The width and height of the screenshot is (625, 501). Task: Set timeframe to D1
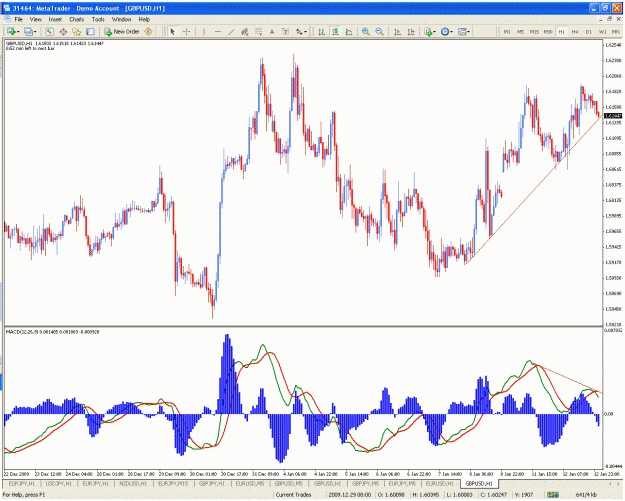pyautogui.click(x=589, y=31)
